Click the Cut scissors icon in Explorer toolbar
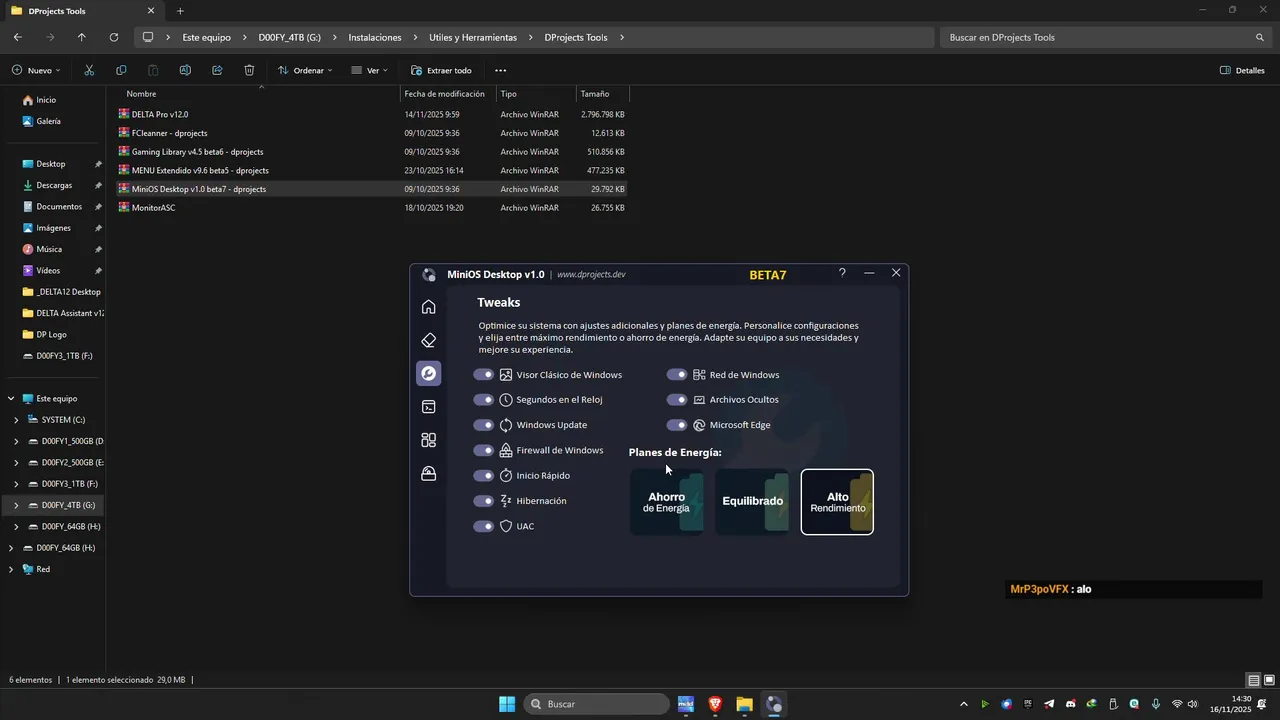Viewport: 1280px width, 720px height. coord(89,70)
